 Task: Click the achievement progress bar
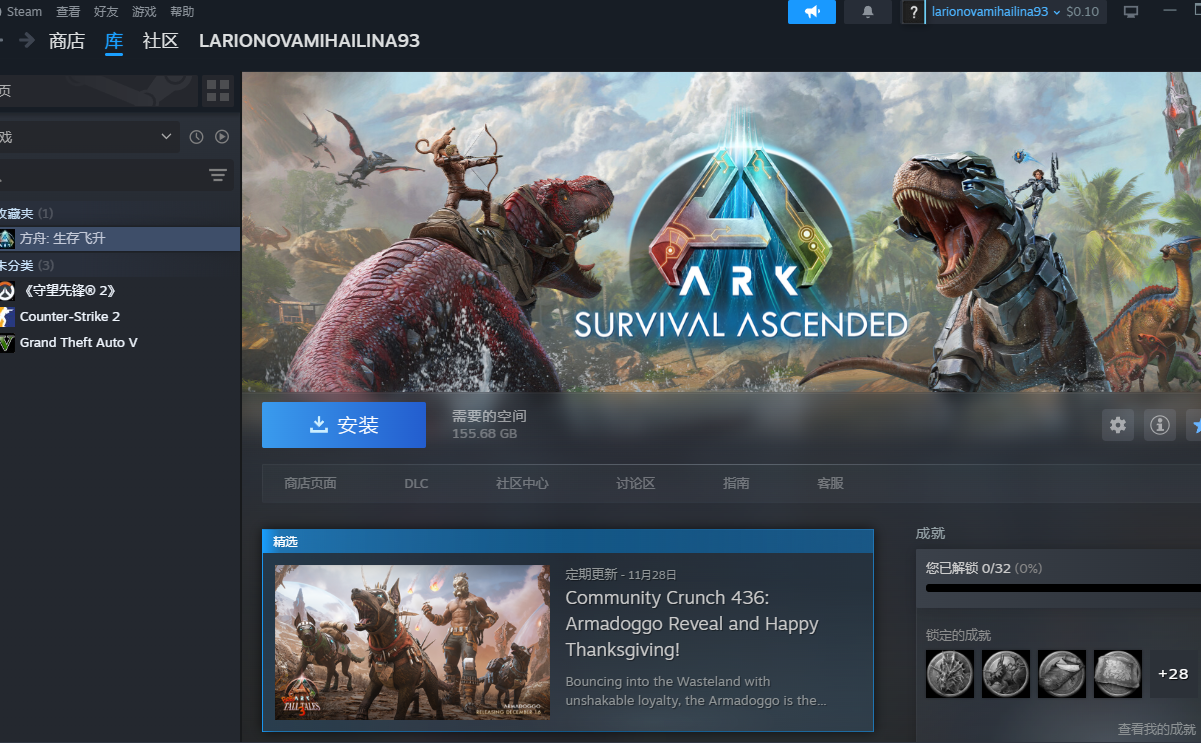[x=1062, y=588]
